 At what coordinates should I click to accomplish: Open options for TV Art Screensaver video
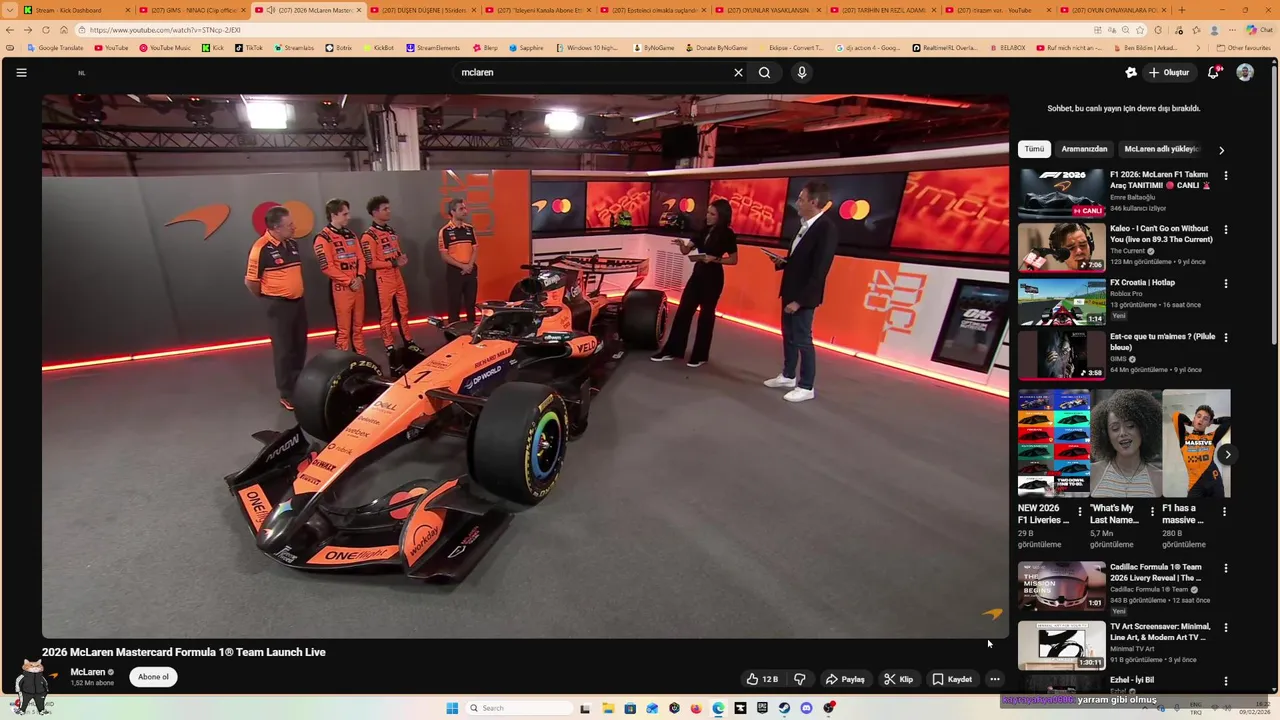click(x=1226, y=627)
